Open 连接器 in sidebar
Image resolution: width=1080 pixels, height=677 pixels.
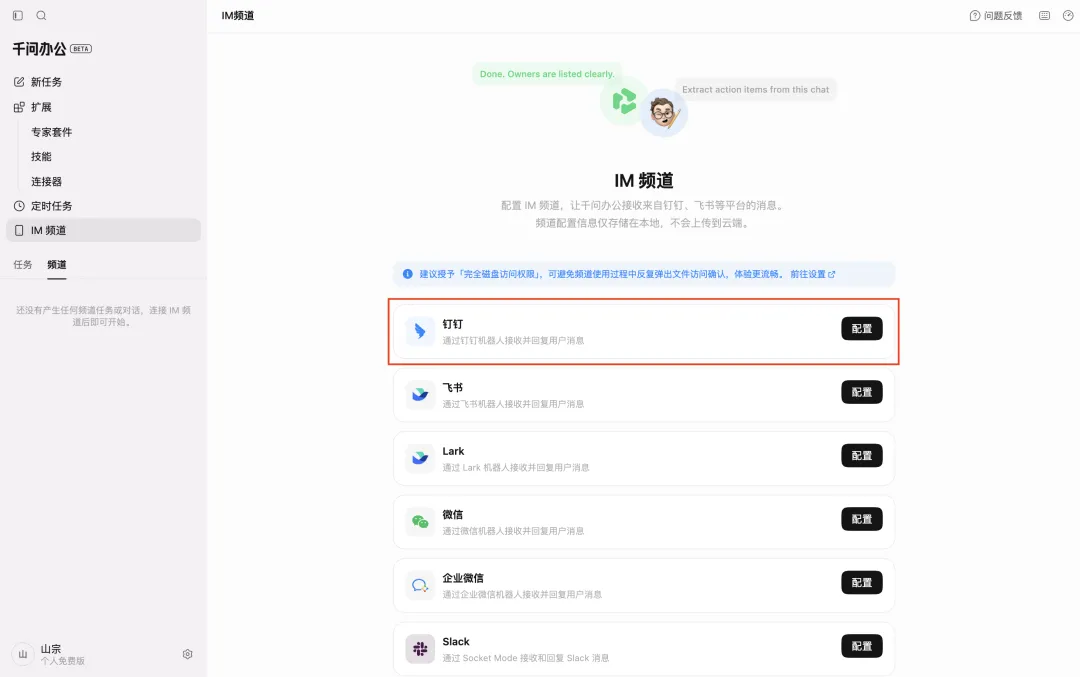[x=46, y=182]
